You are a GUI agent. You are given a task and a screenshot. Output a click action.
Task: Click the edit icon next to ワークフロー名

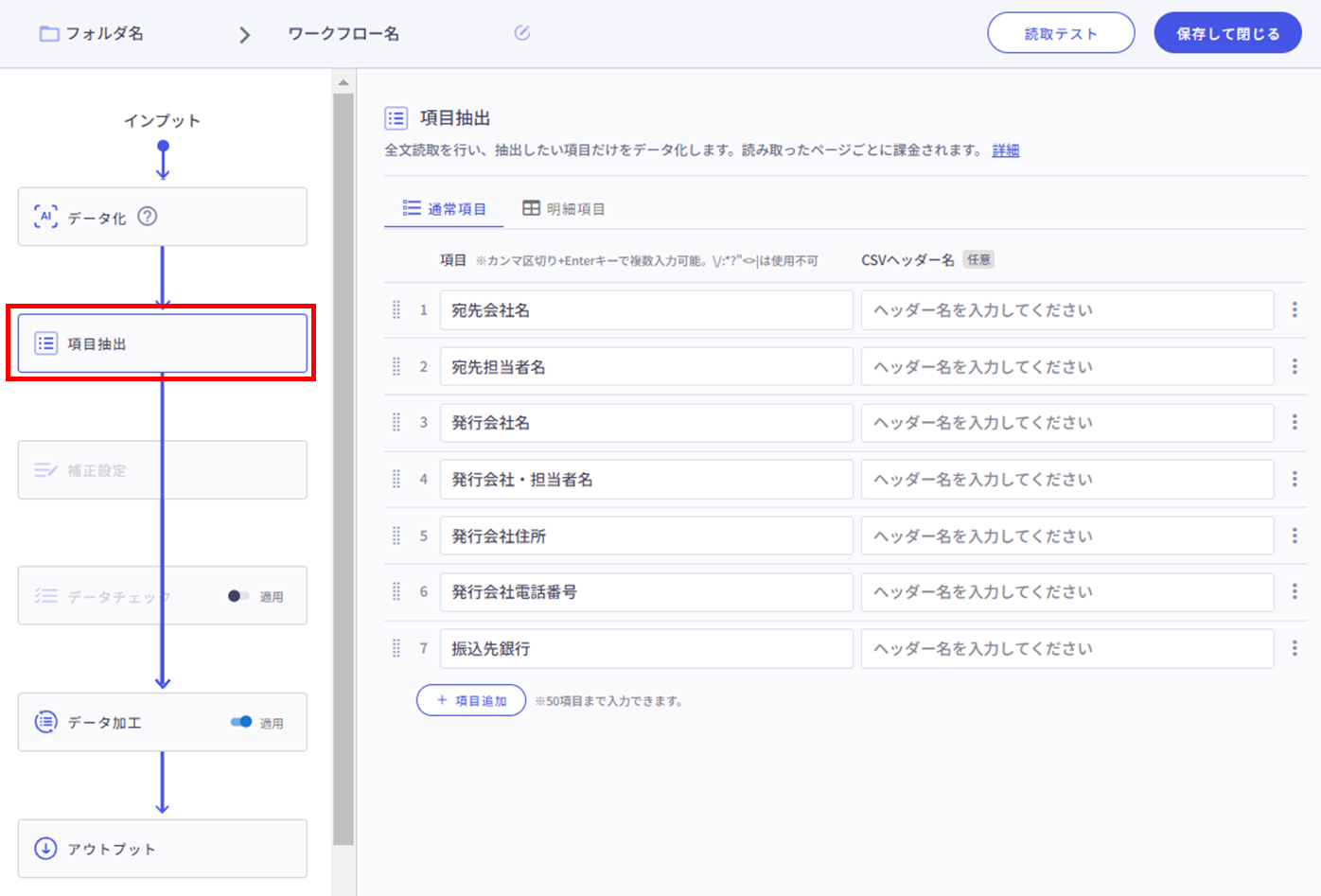pyautogui.click(x=522, y=33)
